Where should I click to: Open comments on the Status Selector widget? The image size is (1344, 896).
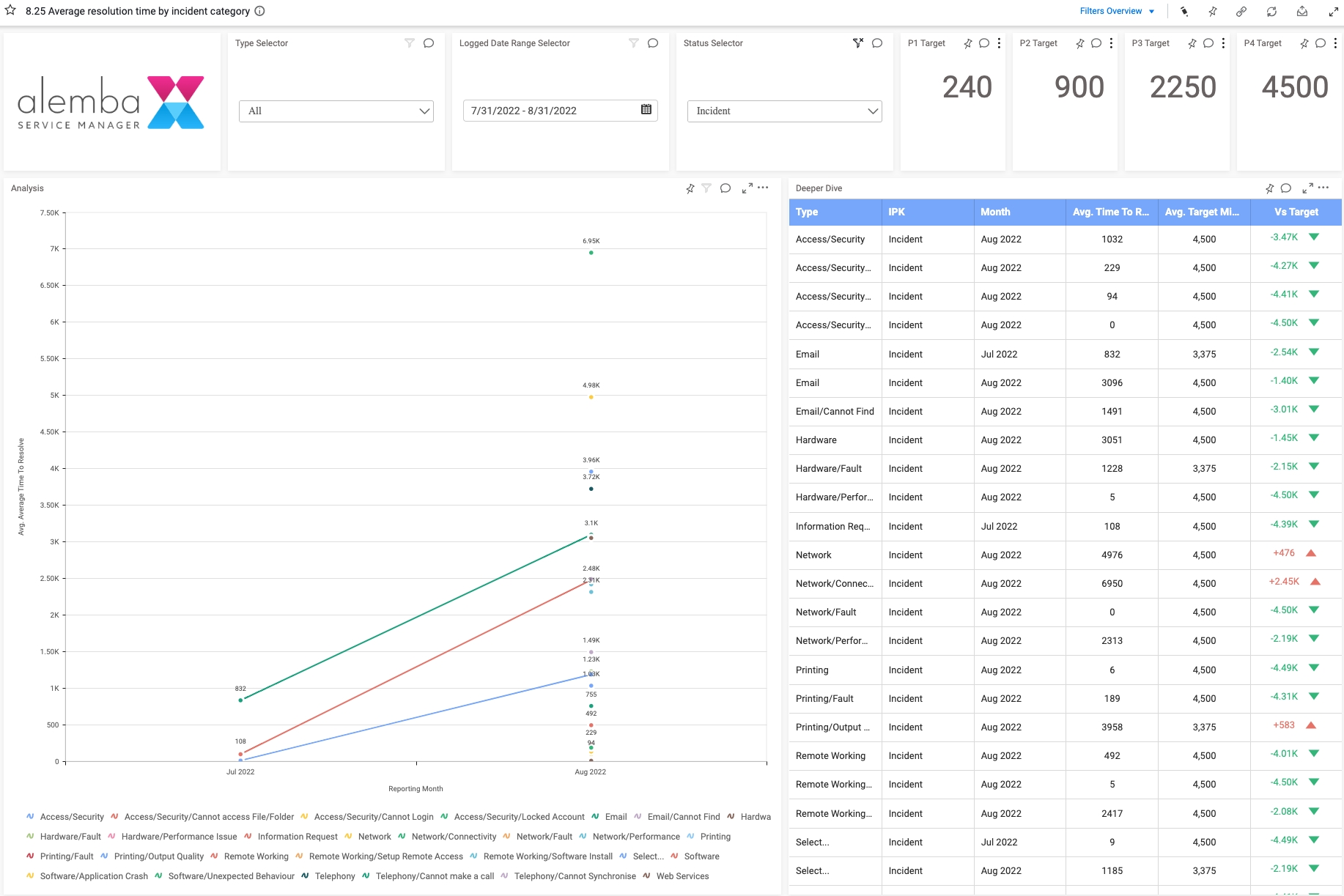[x=877, y=43]
